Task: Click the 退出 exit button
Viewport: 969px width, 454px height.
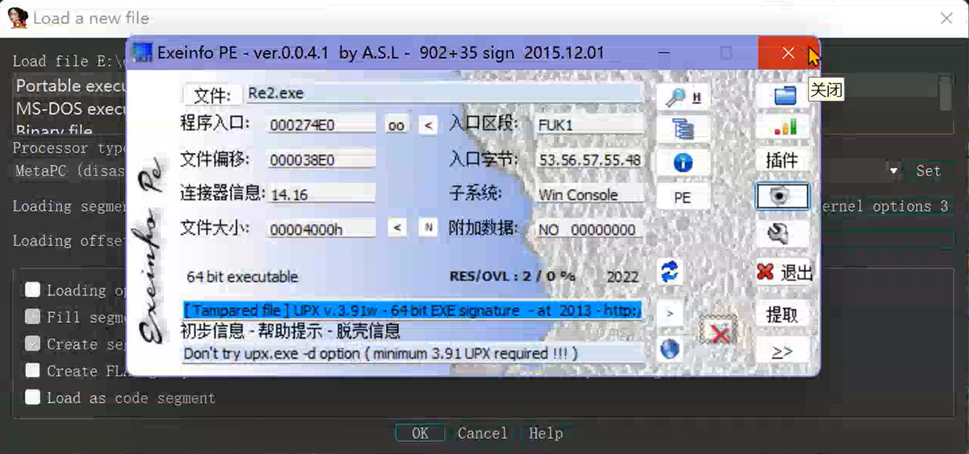Action: coord(784,272)
